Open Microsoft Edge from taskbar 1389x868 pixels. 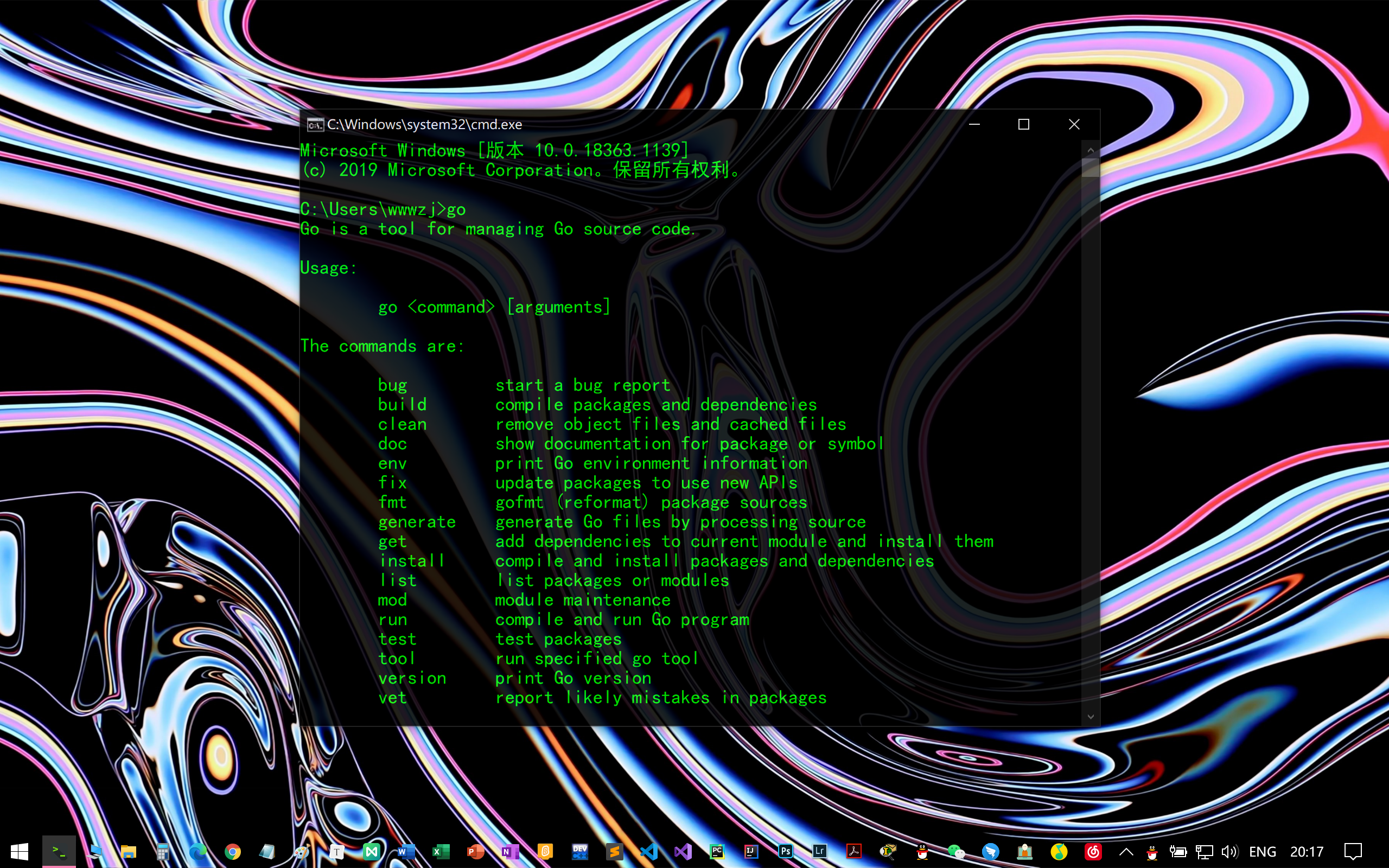point(198,851)
